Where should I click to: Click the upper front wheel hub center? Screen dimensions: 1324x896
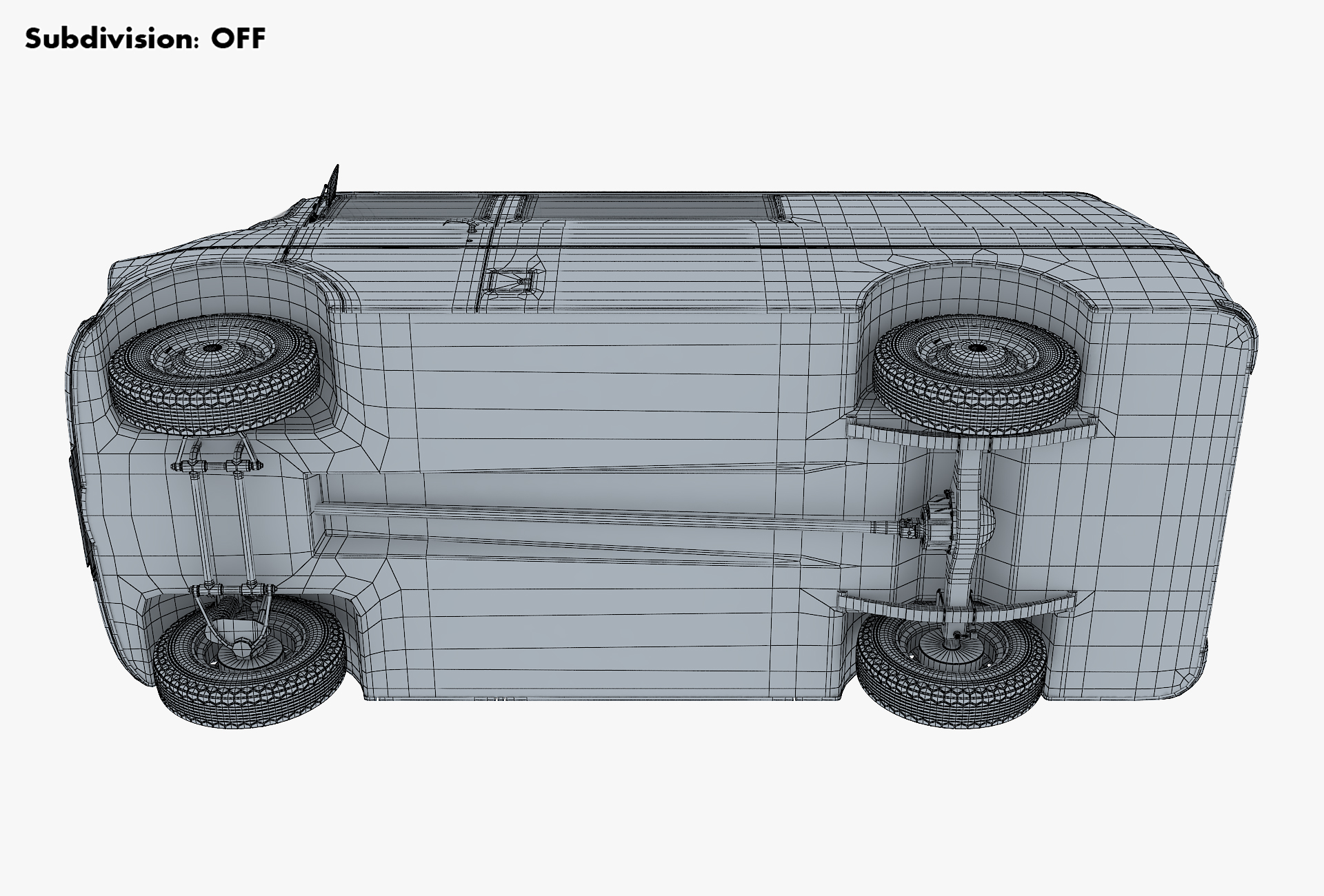212,347
